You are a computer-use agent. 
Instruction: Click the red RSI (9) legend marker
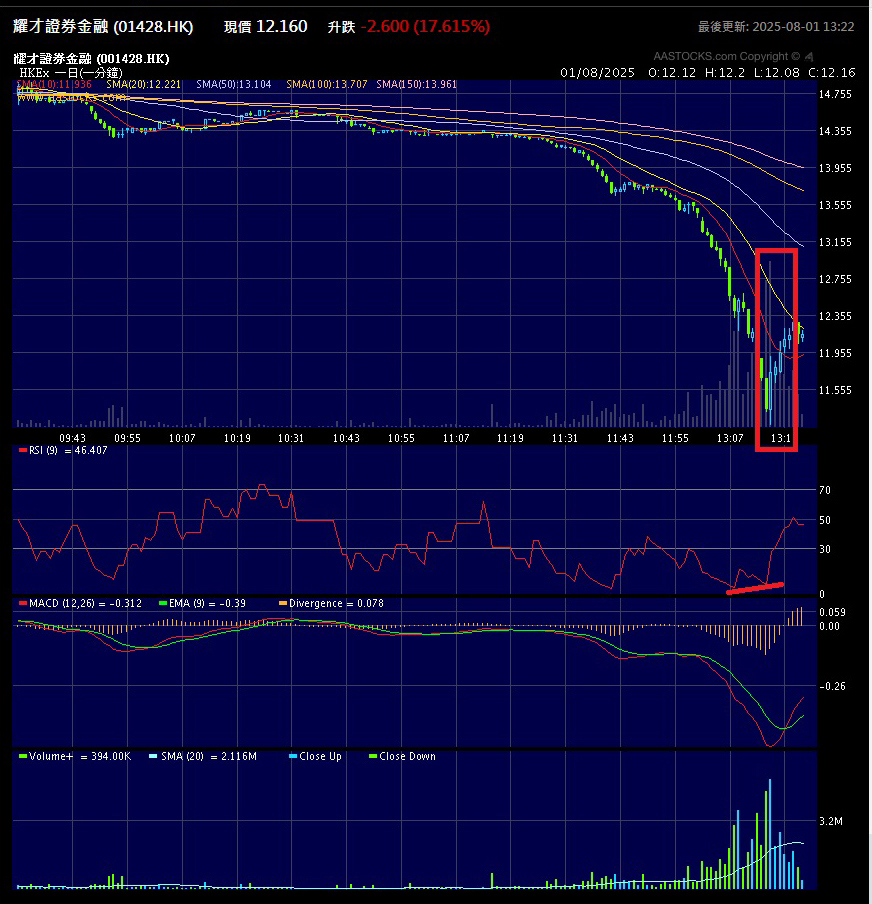22,450
